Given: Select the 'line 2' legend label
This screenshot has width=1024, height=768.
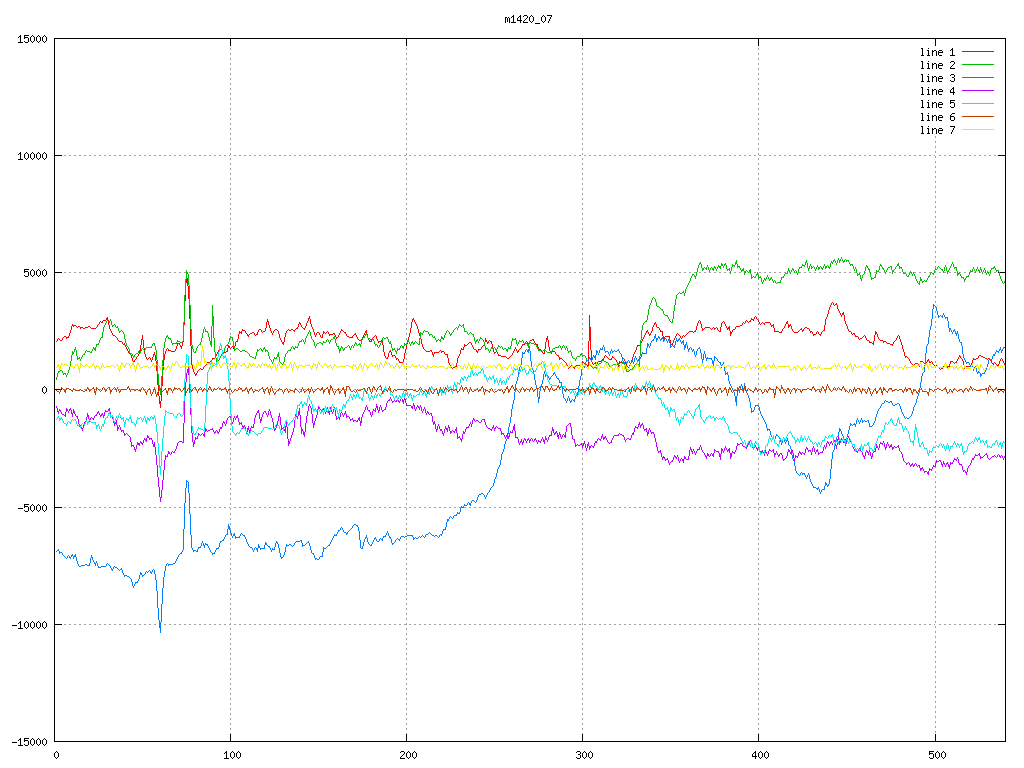Looking at the screenshot, I should (x=937, y=65).
